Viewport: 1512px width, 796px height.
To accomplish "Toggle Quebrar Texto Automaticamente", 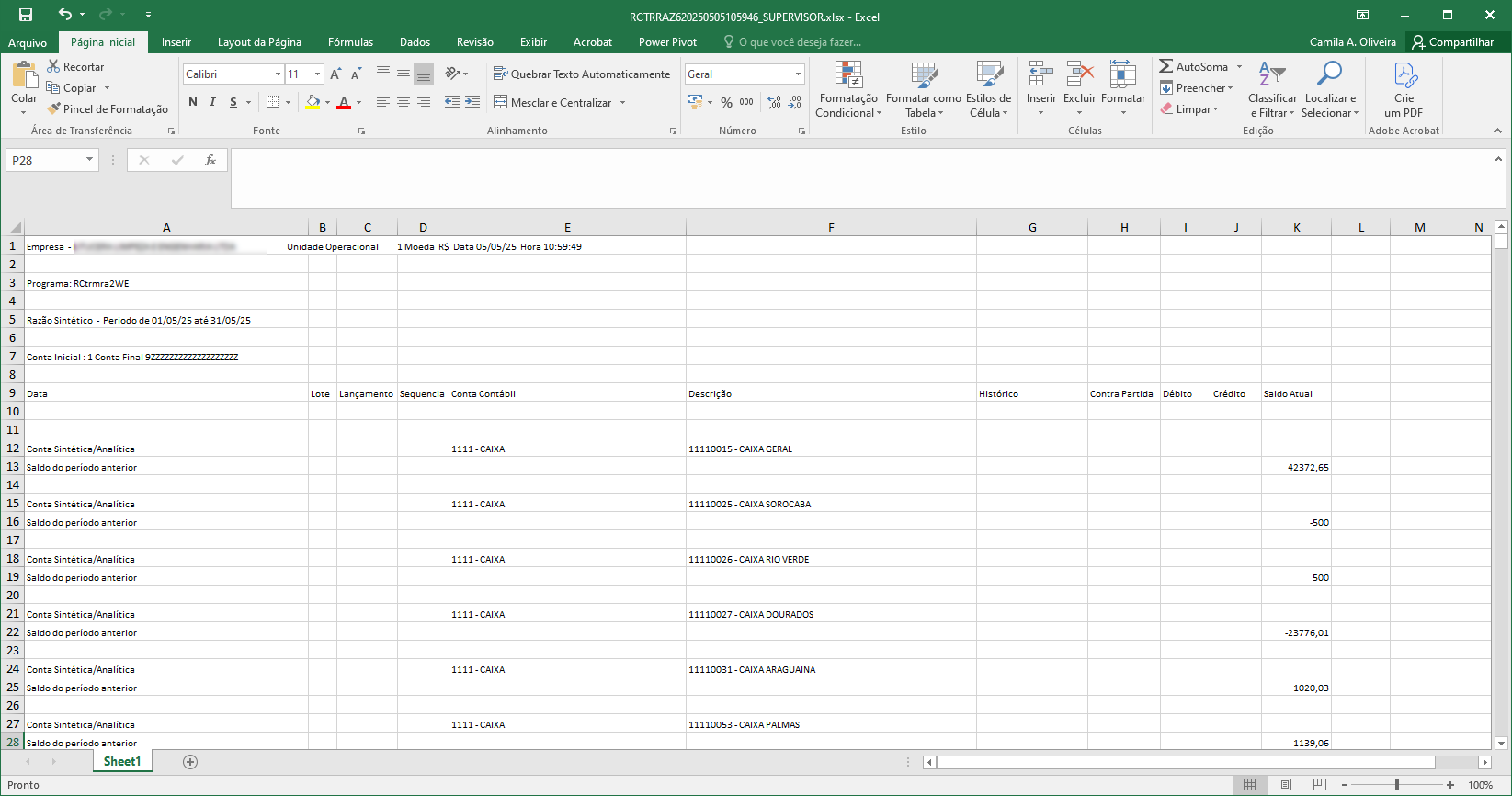I will pos(582,74).
